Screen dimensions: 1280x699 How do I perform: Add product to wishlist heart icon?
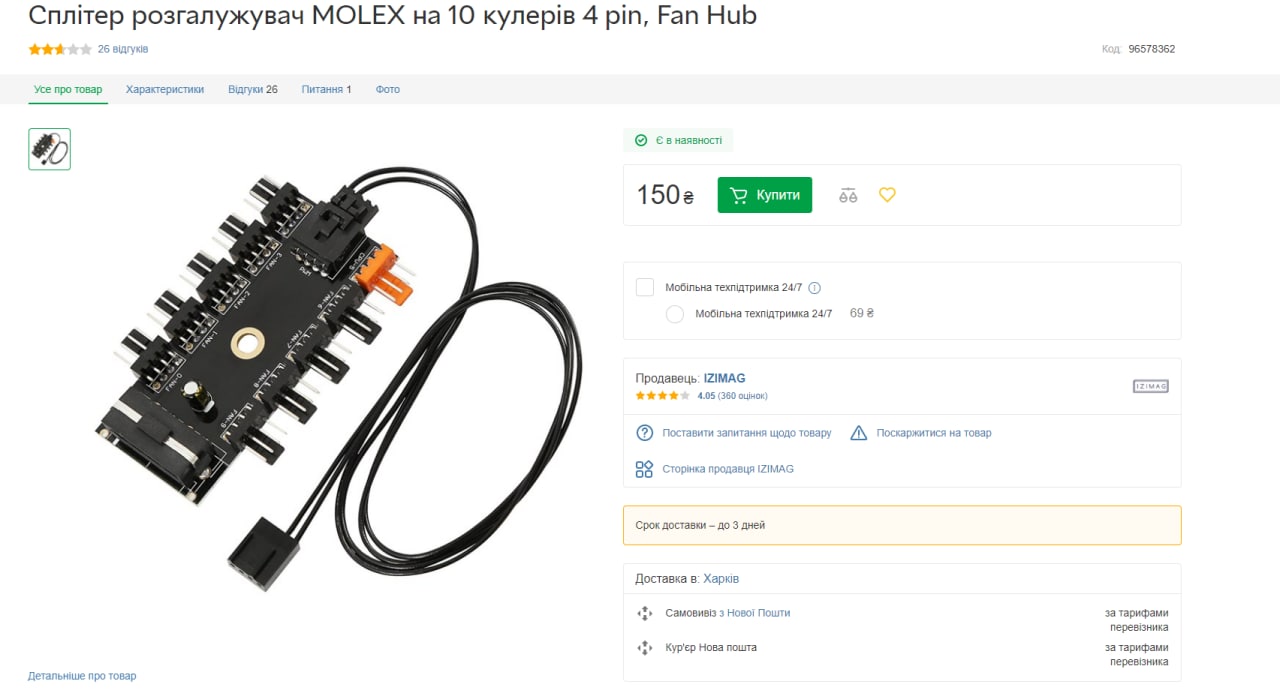tap(887, 195)
